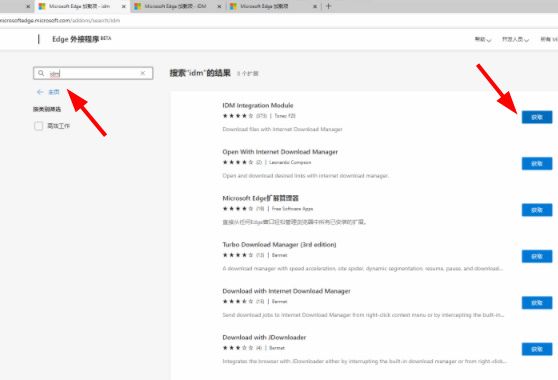Viewport: 558px width, 380px height.
Task: Click the star rating of IDM Integration Module
Action: coord(238,116)
